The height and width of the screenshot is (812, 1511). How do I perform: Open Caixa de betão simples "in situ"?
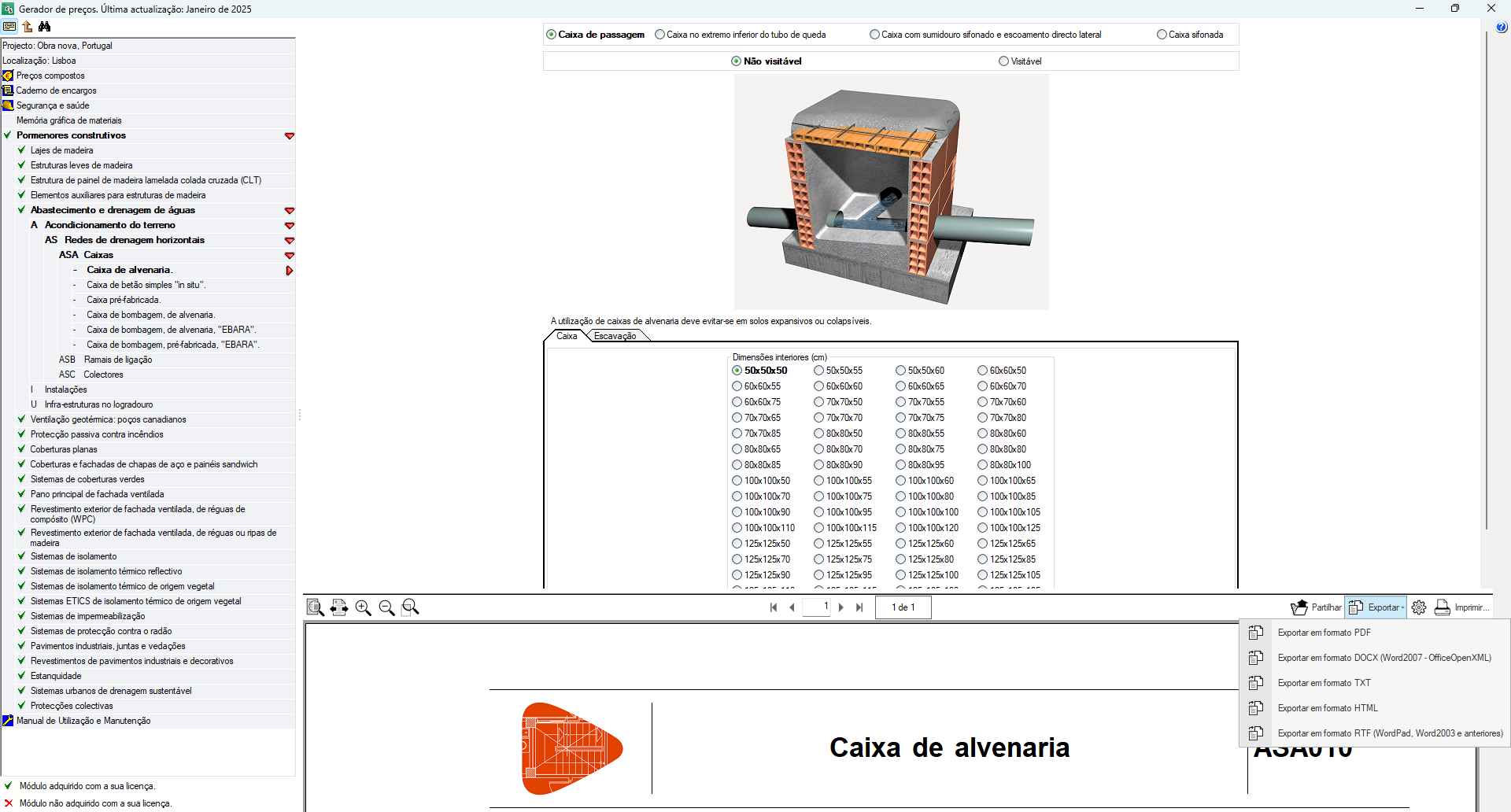coord(145,284)
